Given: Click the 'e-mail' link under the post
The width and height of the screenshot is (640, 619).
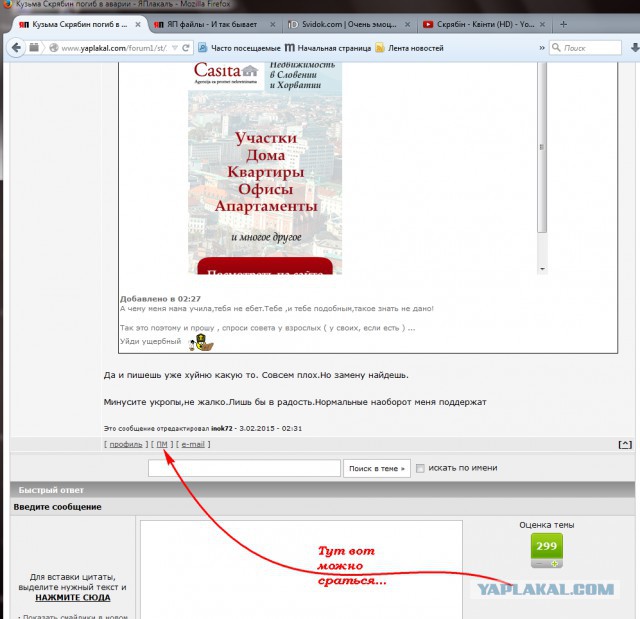Looking at the screenshot, I should 193,444.
